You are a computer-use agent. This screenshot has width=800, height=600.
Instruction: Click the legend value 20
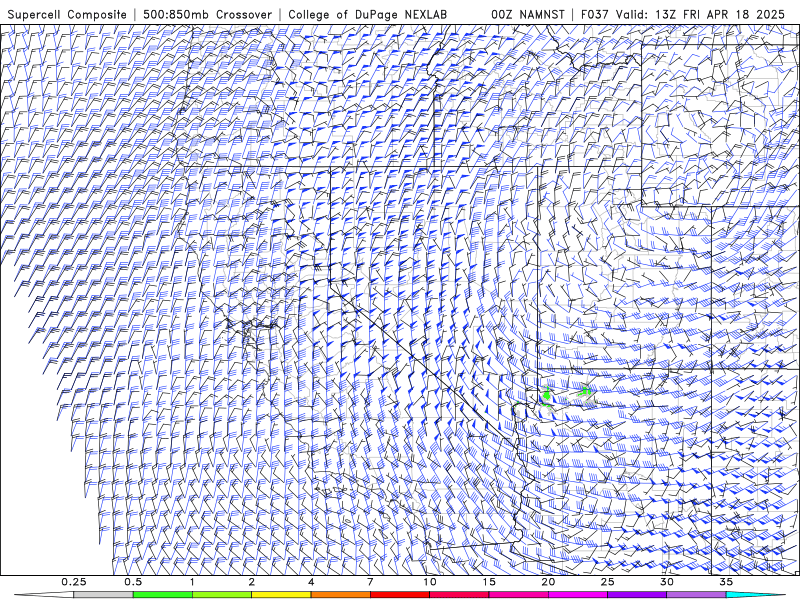click(548, 582)
